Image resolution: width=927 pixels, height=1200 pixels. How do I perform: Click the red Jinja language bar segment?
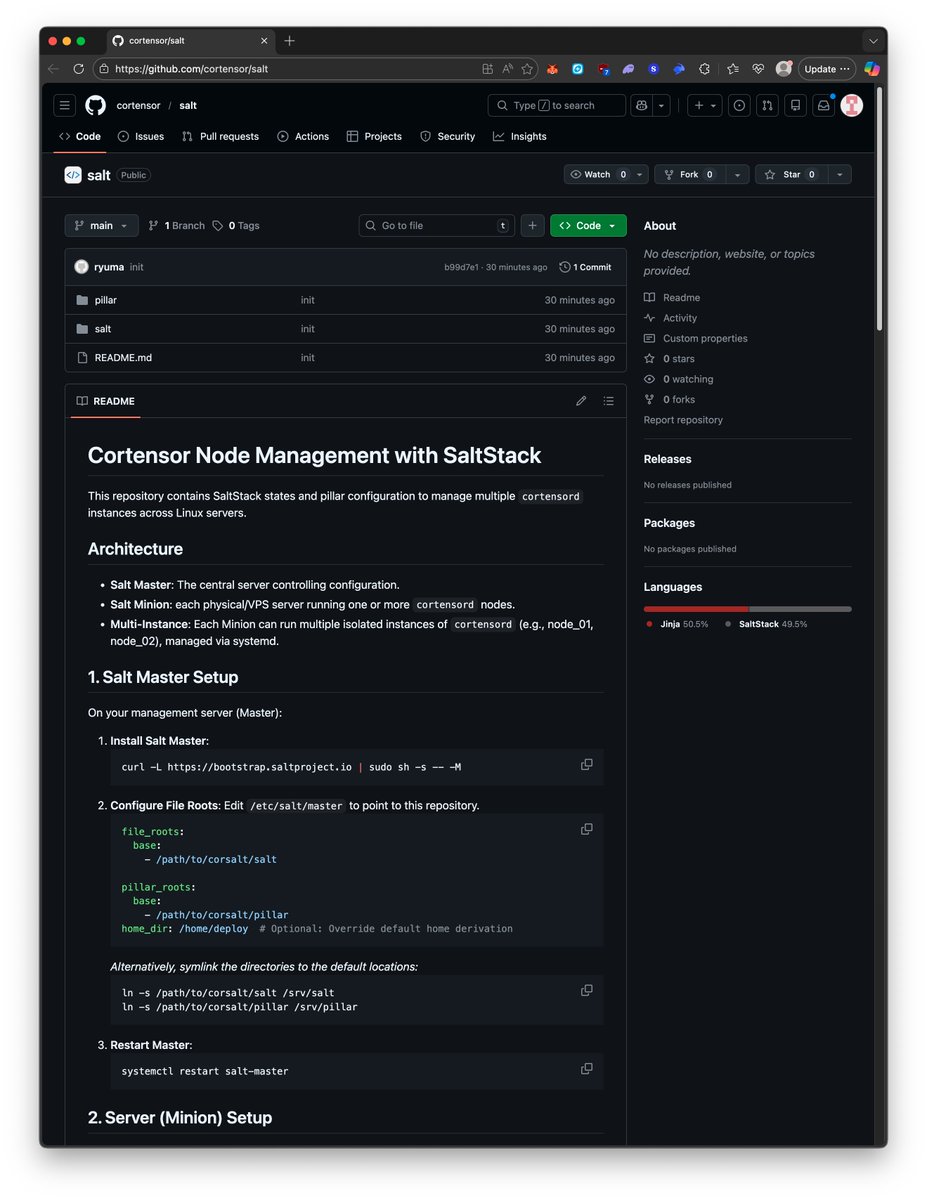(696, 608)
